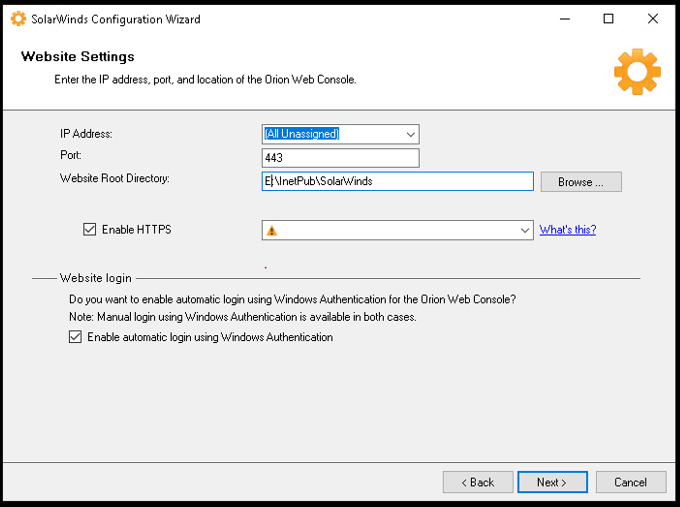
Task: Click the Enable HTTPS label text
Action: [x=137, y=229]
